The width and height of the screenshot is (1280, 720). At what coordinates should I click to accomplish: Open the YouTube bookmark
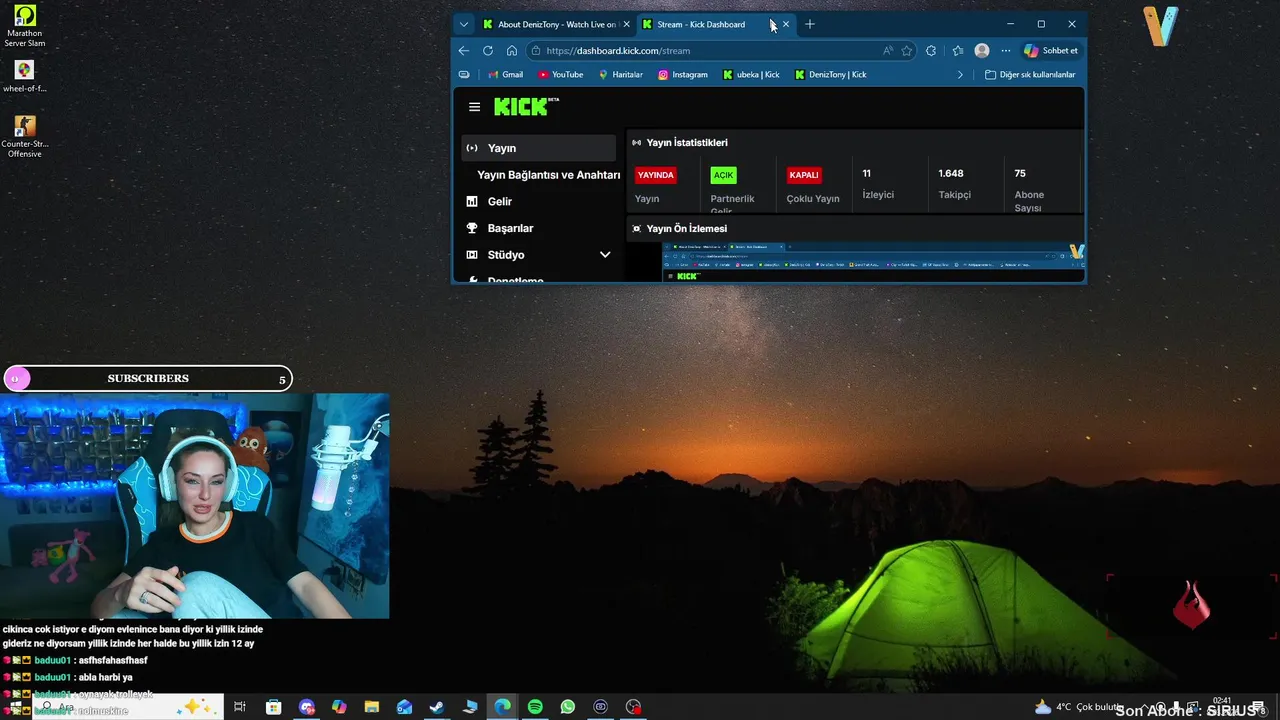[x=560, y=75]
